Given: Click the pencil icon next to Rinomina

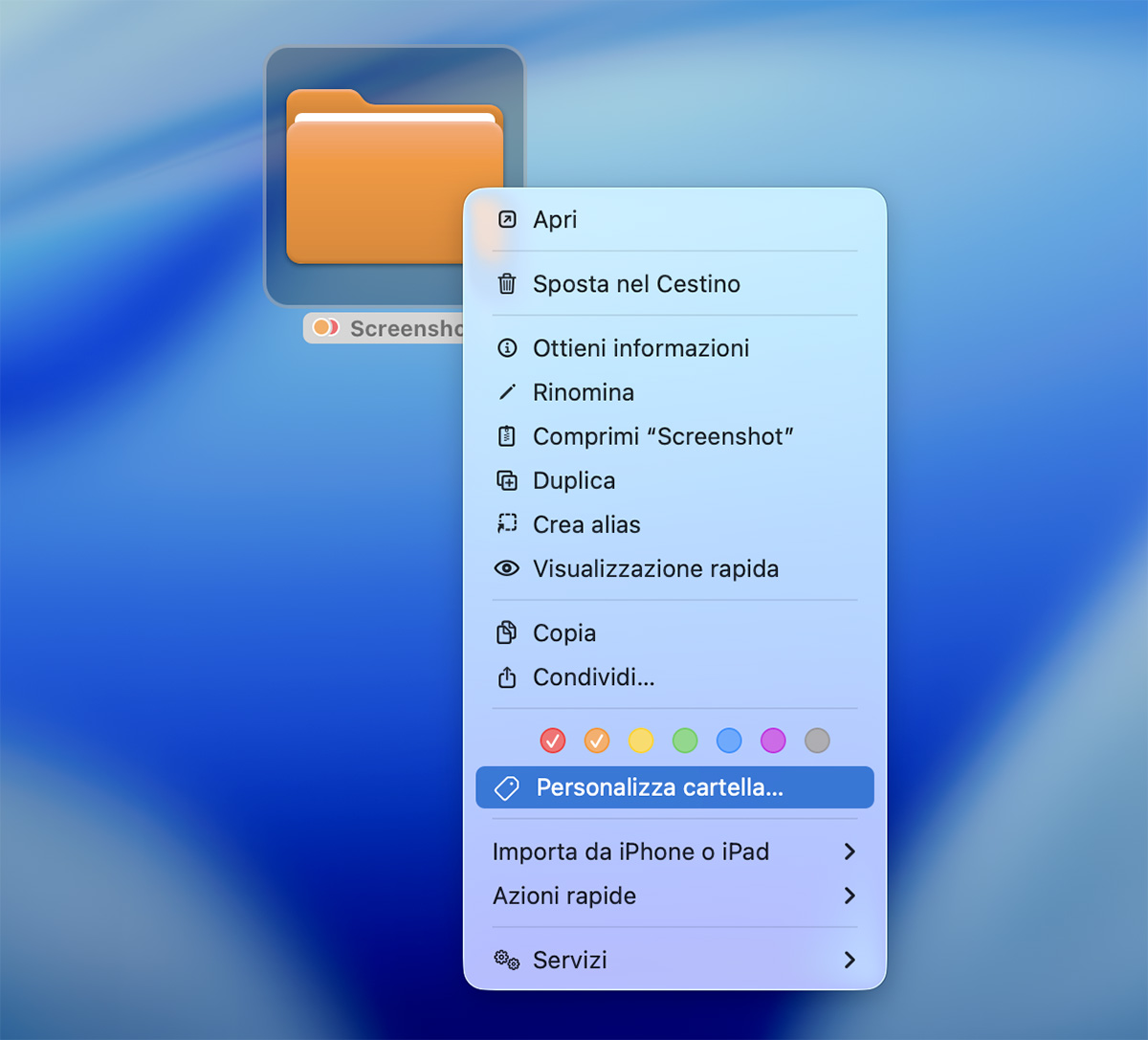Looking at the screenshot, I should click(x=507, y=392).
